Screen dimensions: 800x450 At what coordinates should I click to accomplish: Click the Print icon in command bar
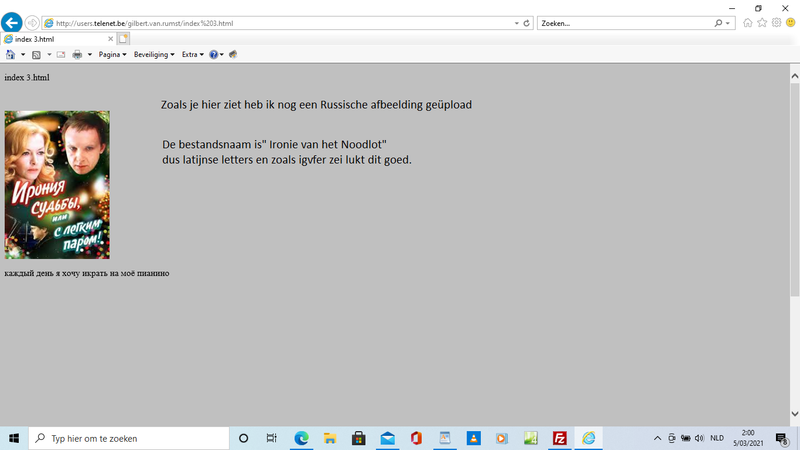[77, 55]
